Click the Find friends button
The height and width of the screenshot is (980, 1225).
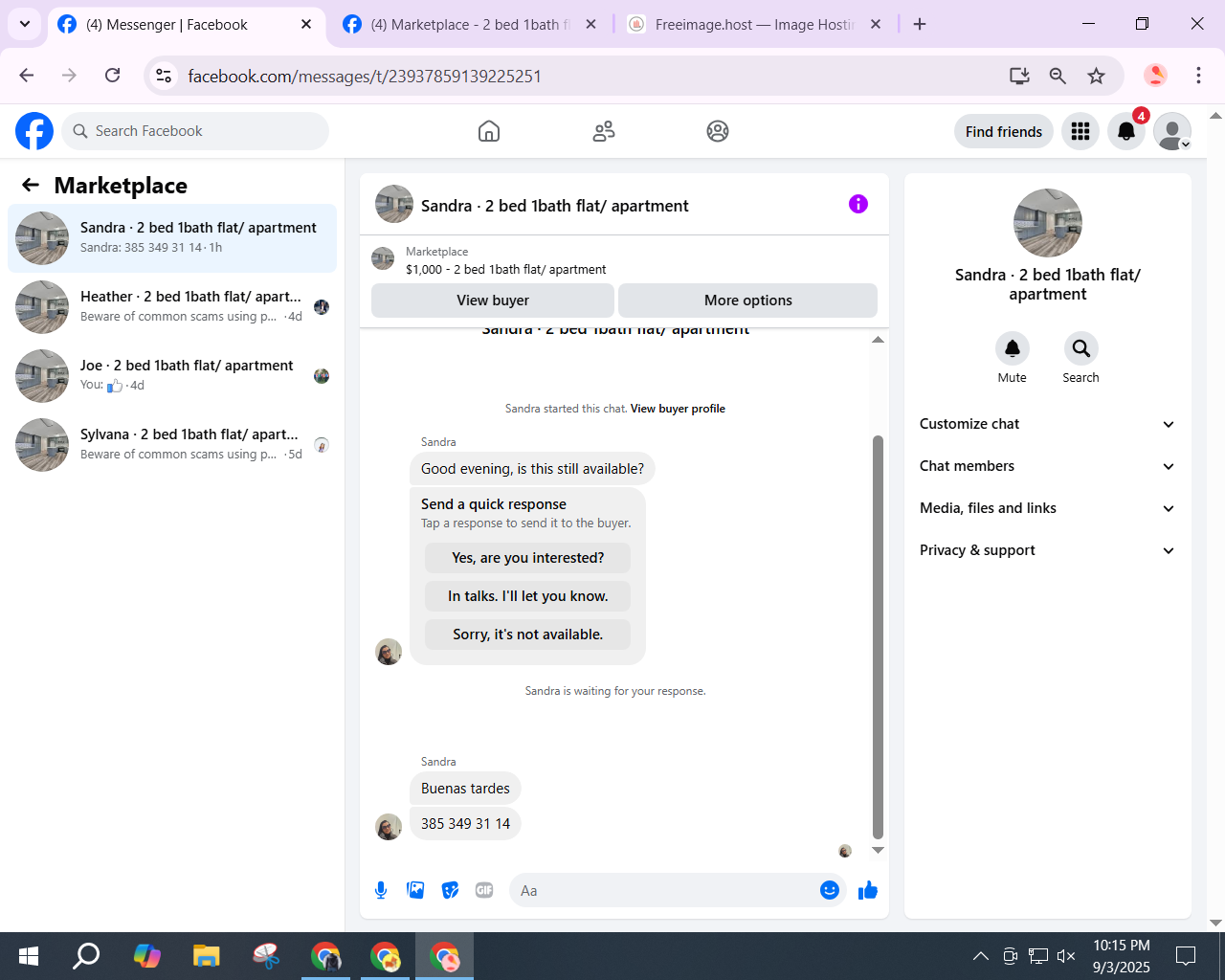pyautogui.click(x=1004, y=131)
